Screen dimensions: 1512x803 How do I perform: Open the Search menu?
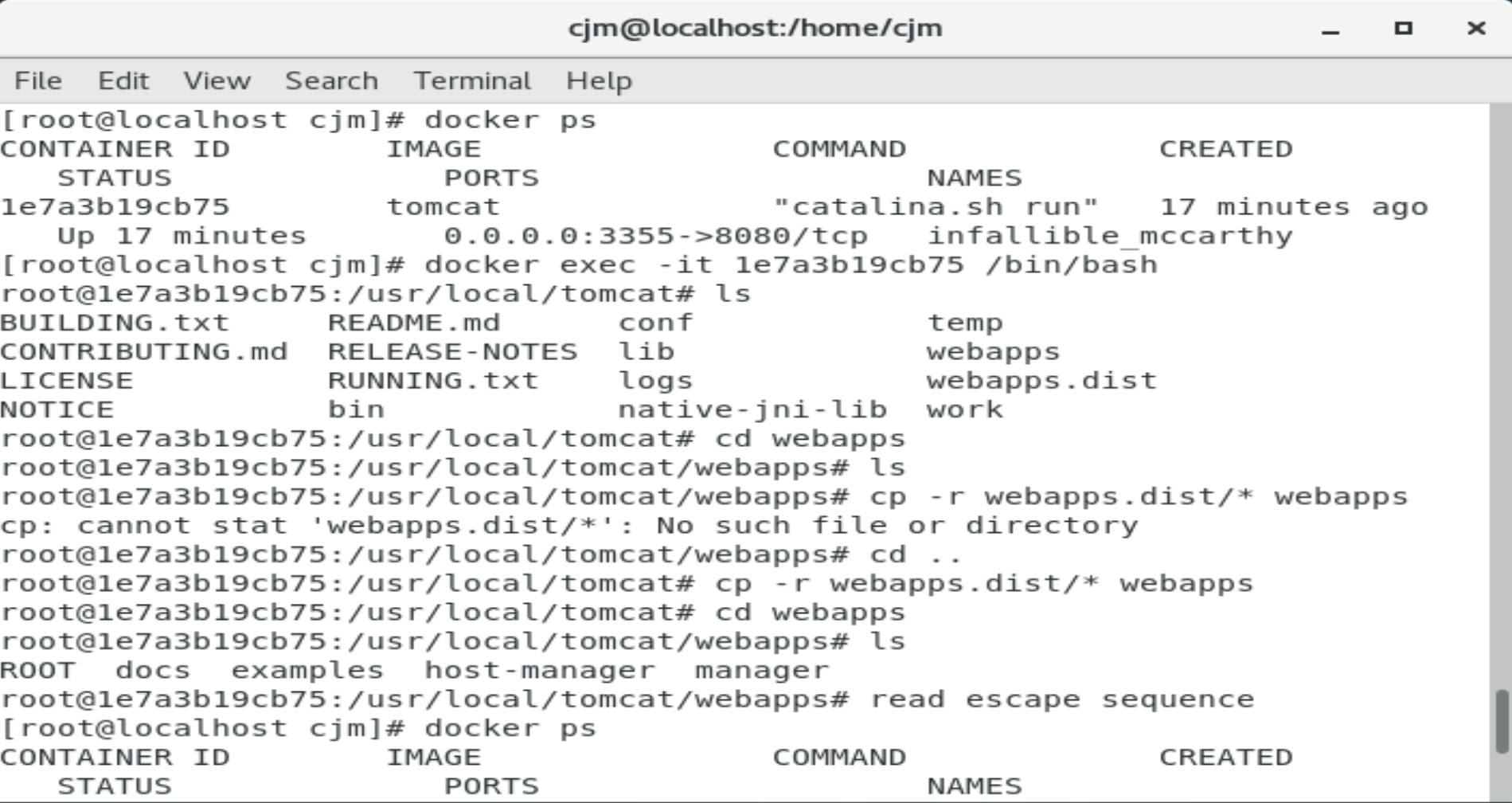coord(331,80)
